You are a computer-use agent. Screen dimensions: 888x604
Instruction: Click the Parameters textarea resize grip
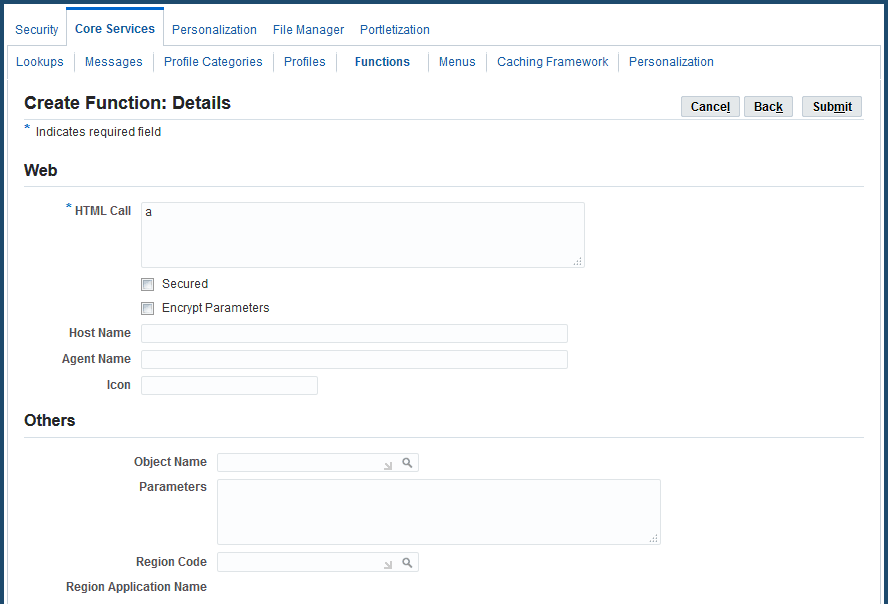[654, 538]
